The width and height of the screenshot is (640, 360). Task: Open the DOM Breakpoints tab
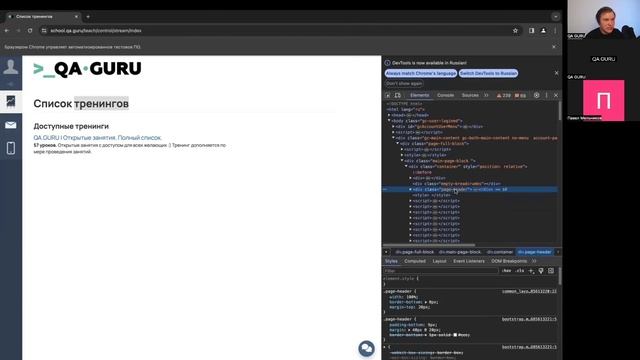[509, 261]
